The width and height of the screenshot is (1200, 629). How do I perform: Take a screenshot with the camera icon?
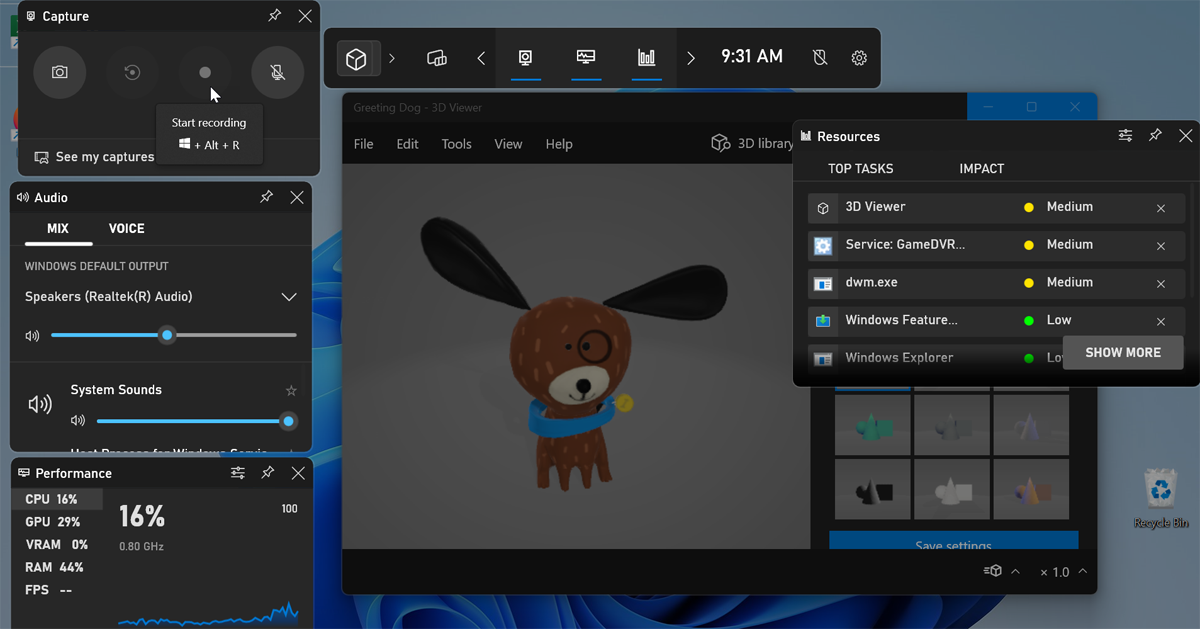[60, 72]
